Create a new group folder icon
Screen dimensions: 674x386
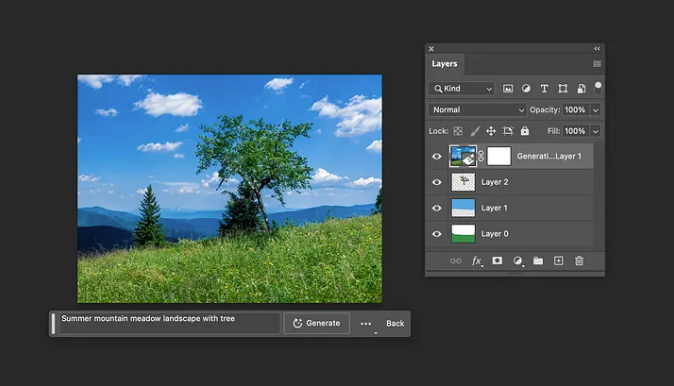[538, 261]
